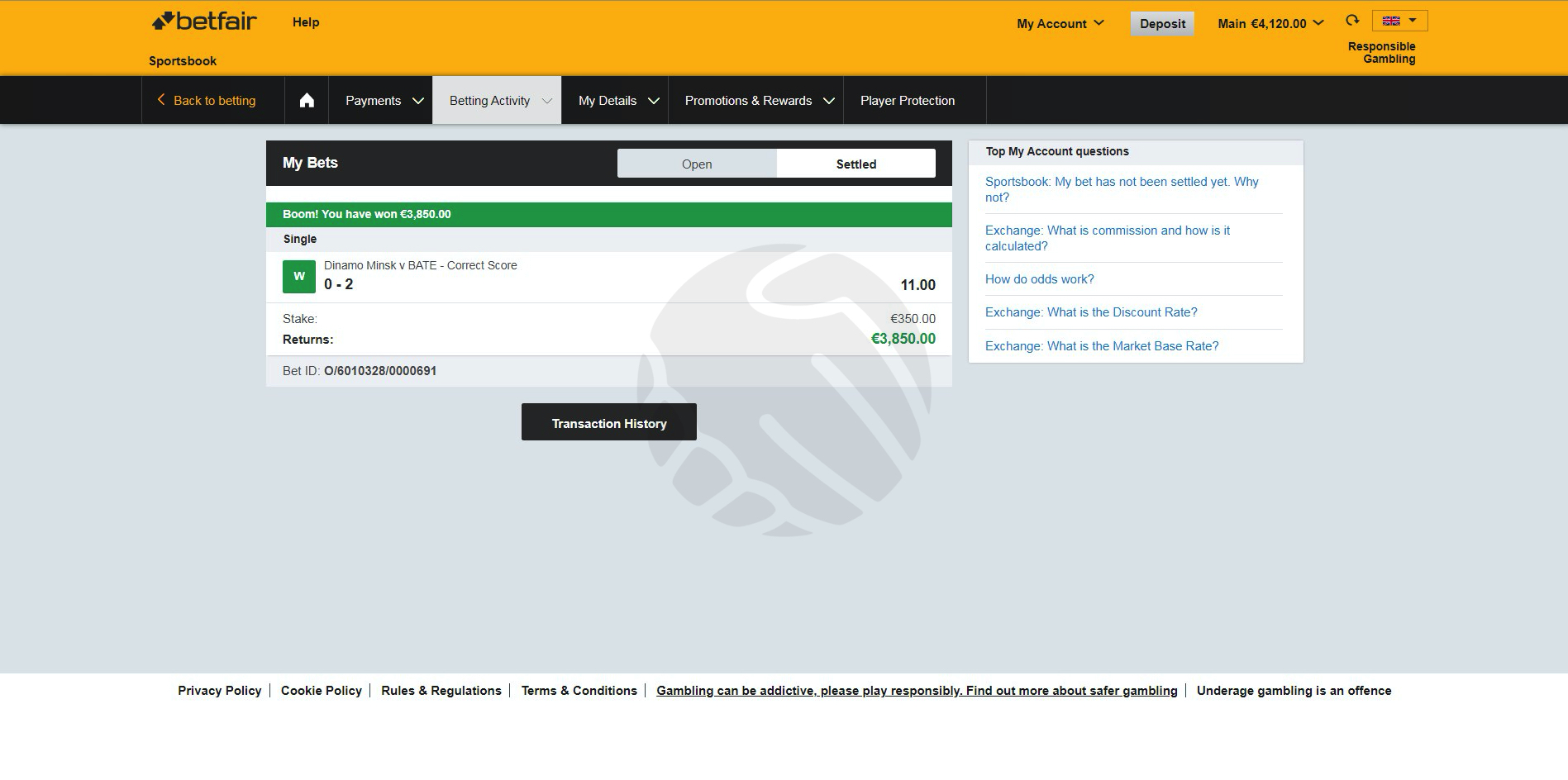Click the 'Single' bet type label
This screenshot has width=1568, height=780.
point(300,239)
